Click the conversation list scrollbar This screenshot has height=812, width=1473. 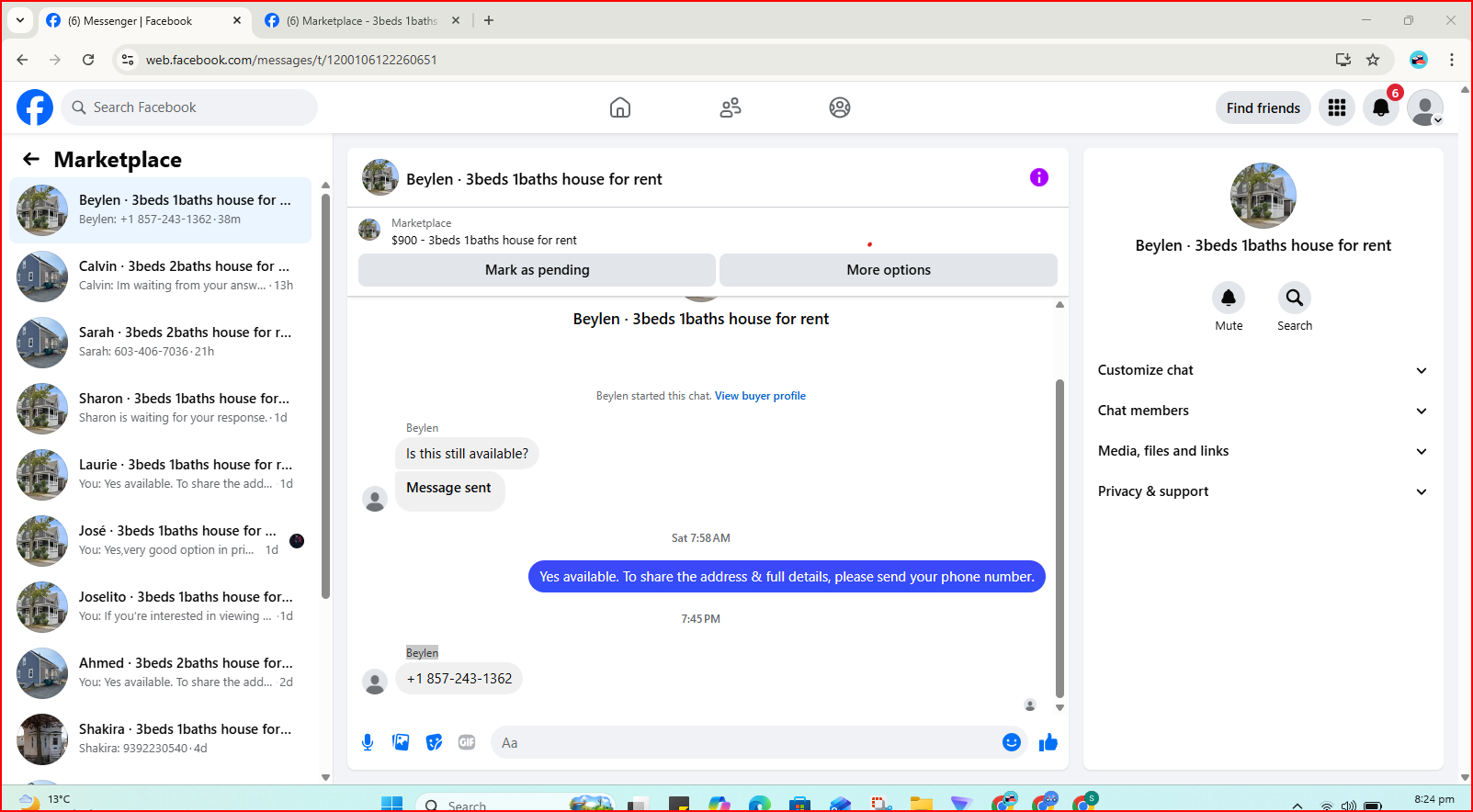click(325, 396)
